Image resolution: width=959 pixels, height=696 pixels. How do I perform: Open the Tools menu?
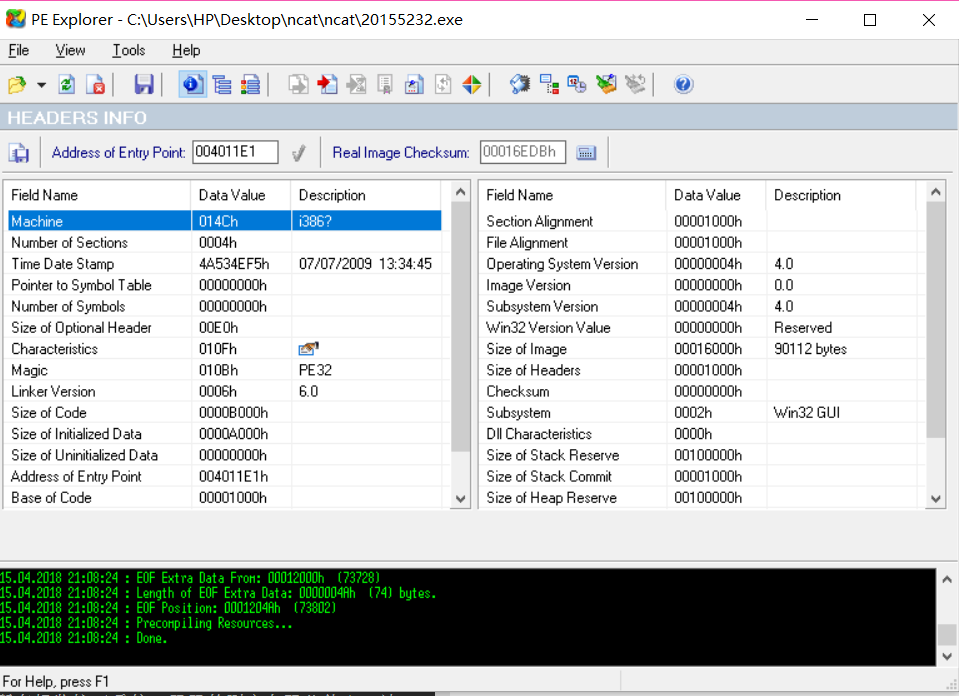point(128,50)
